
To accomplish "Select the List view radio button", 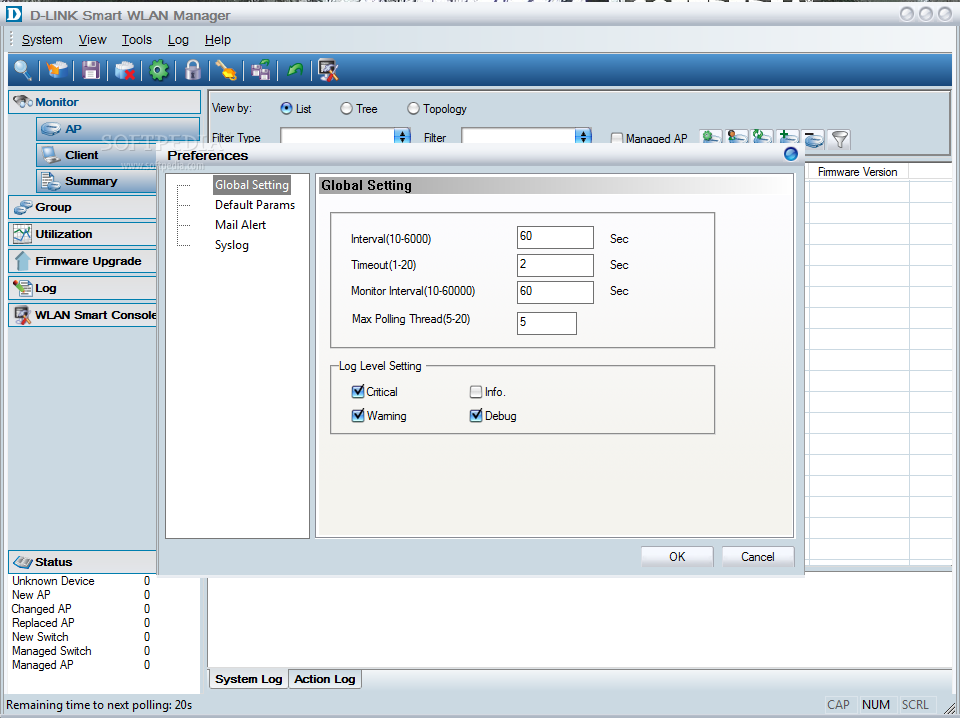I will coord(286,108).
